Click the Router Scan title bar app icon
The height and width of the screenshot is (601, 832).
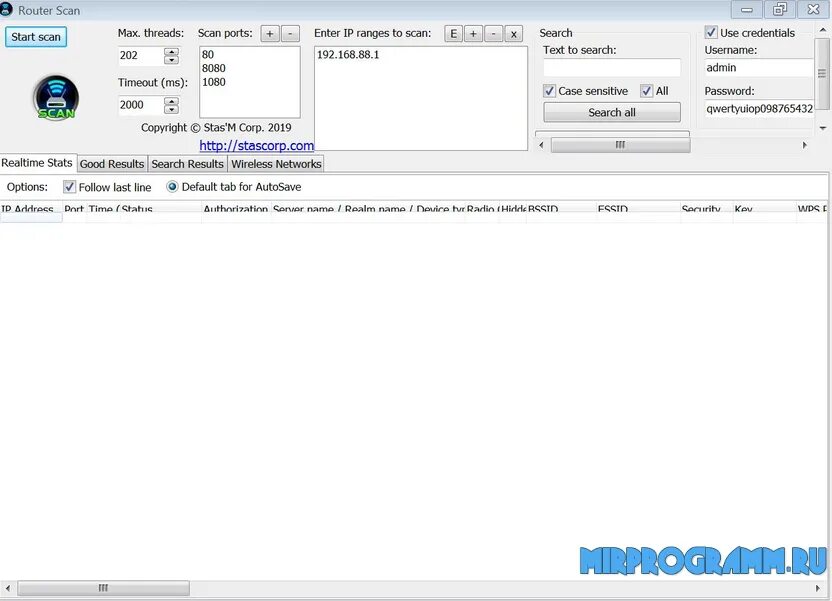click(x=6, y=10)
